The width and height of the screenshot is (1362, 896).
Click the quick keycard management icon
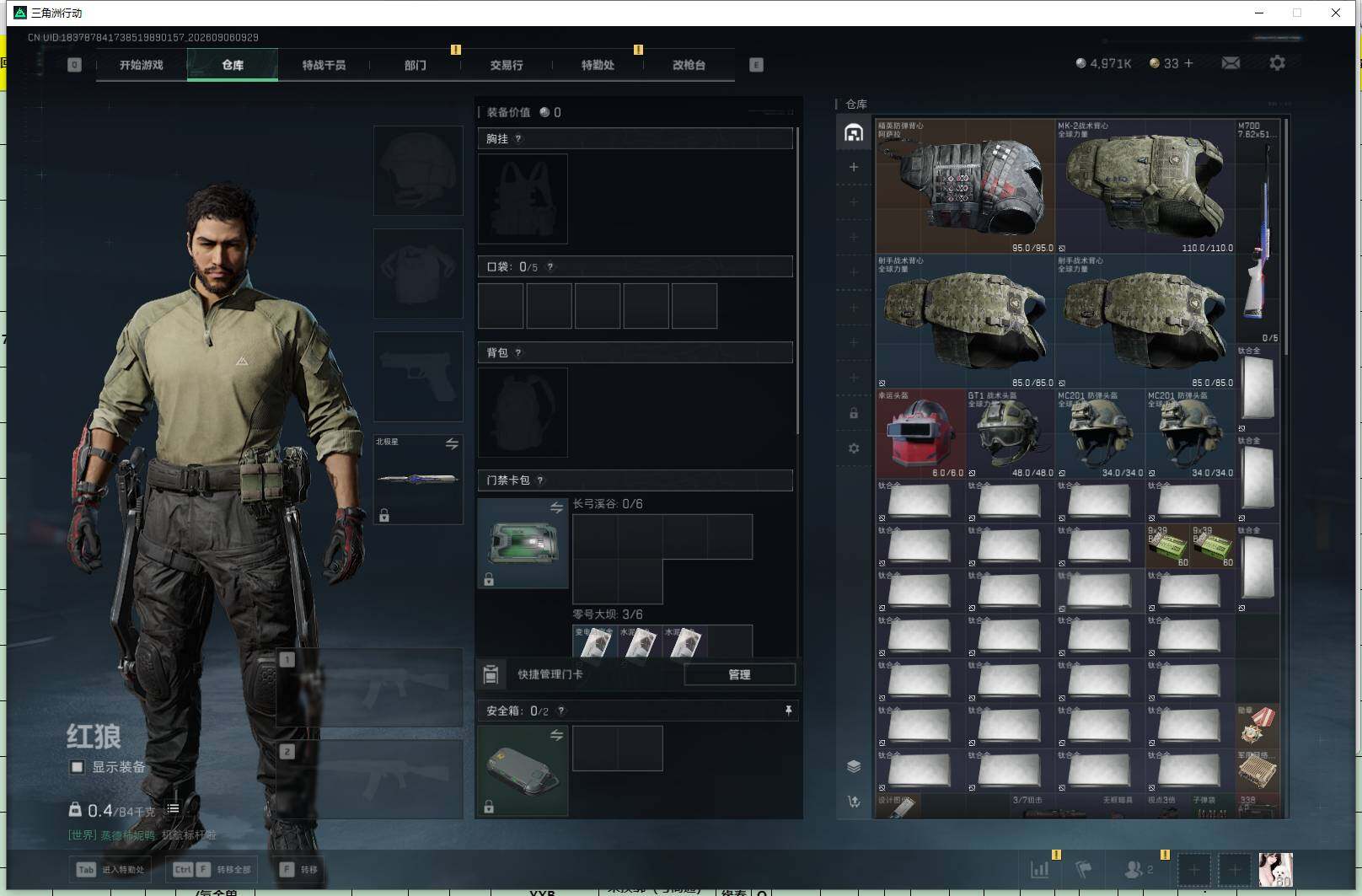click(x=491, y=674)
